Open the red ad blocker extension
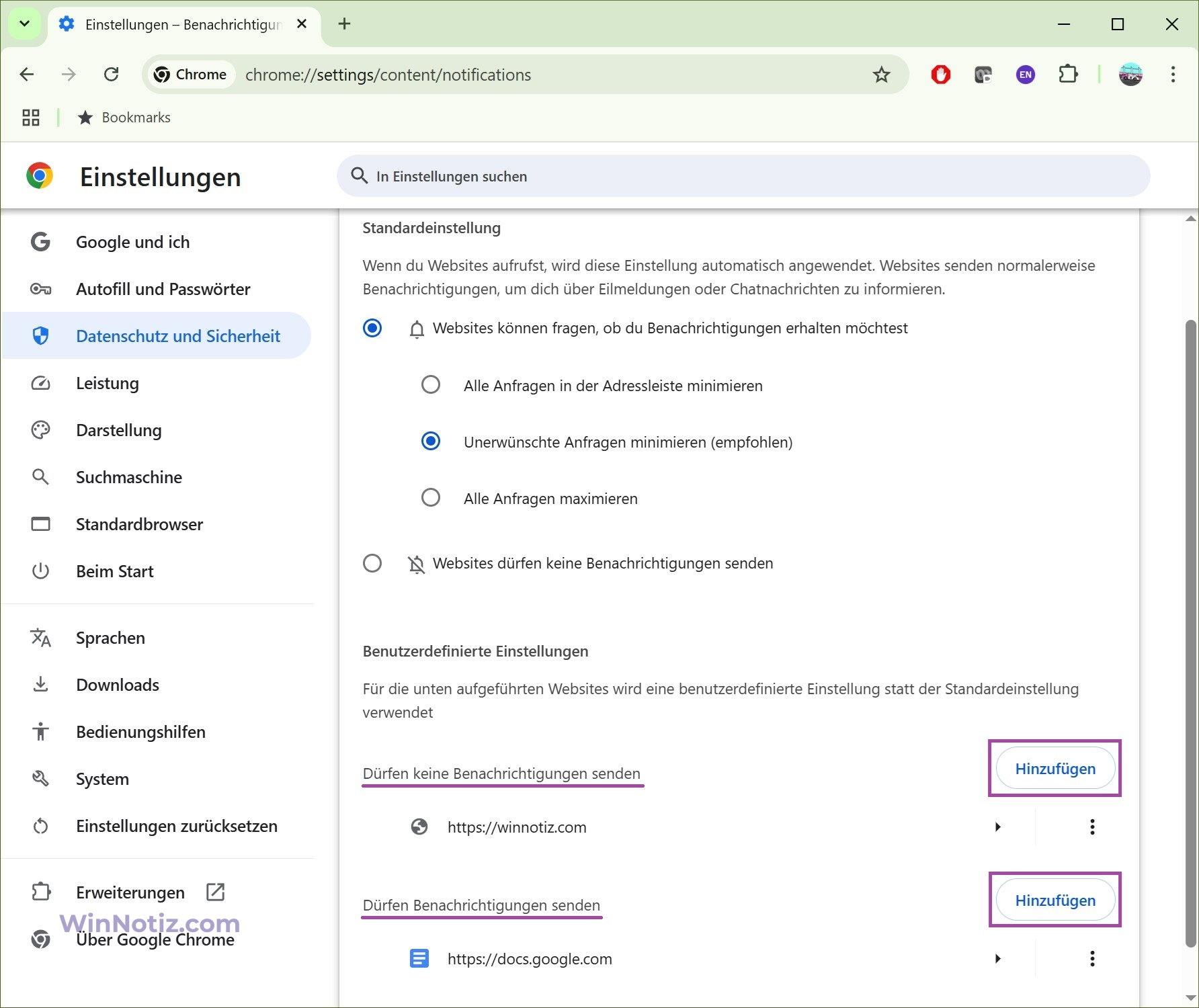 941,75
